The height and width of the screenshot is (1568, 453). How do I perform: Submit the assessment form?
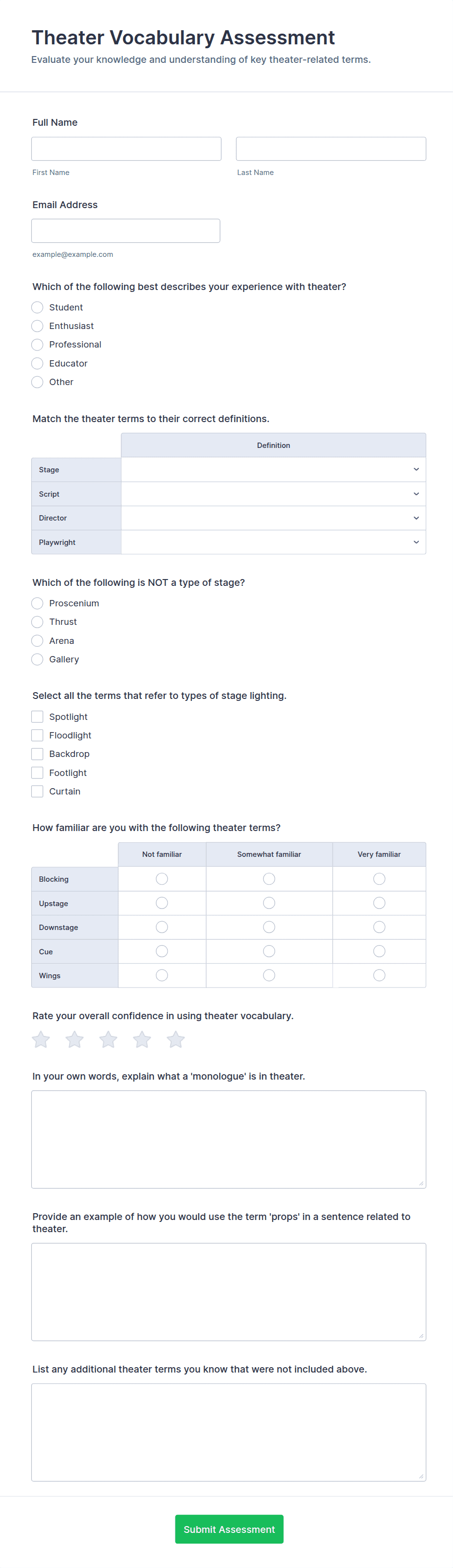click(229, 1529)
